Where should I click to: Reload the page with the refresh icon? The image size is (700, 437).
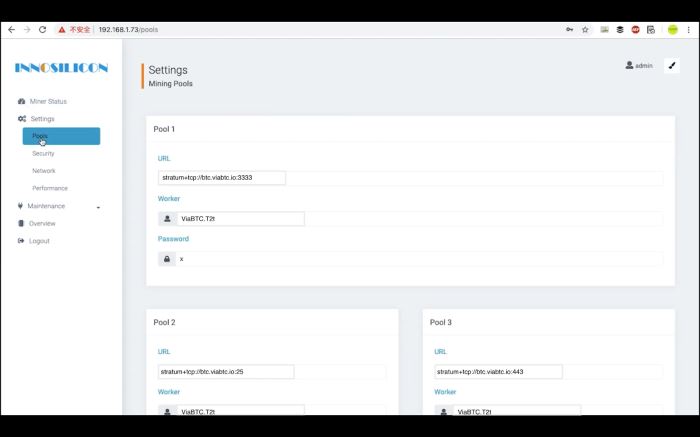(42, 29)
